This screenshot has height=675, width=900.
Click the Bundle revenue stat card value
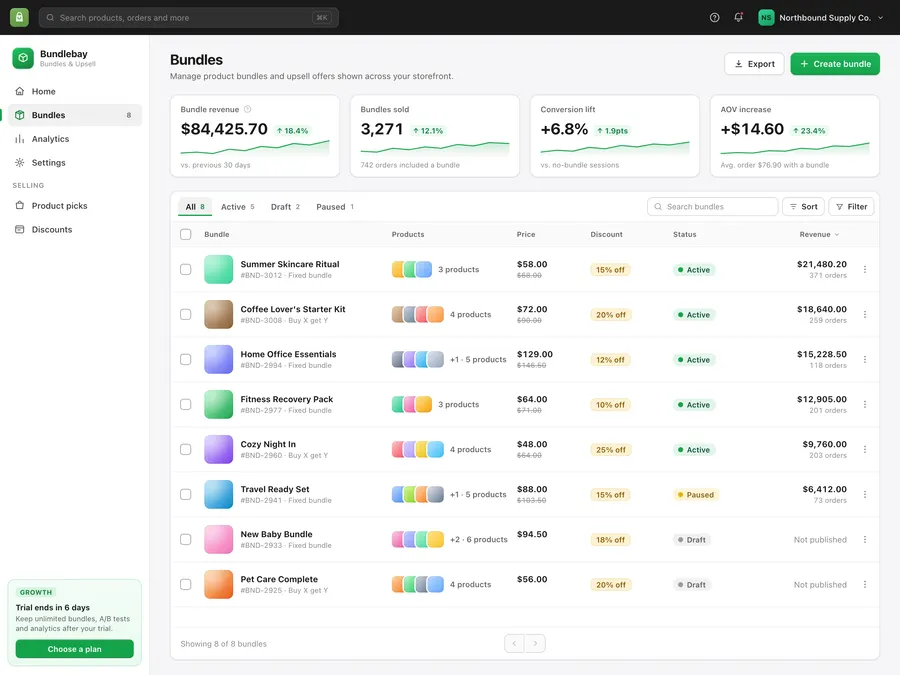coord(224,129)
